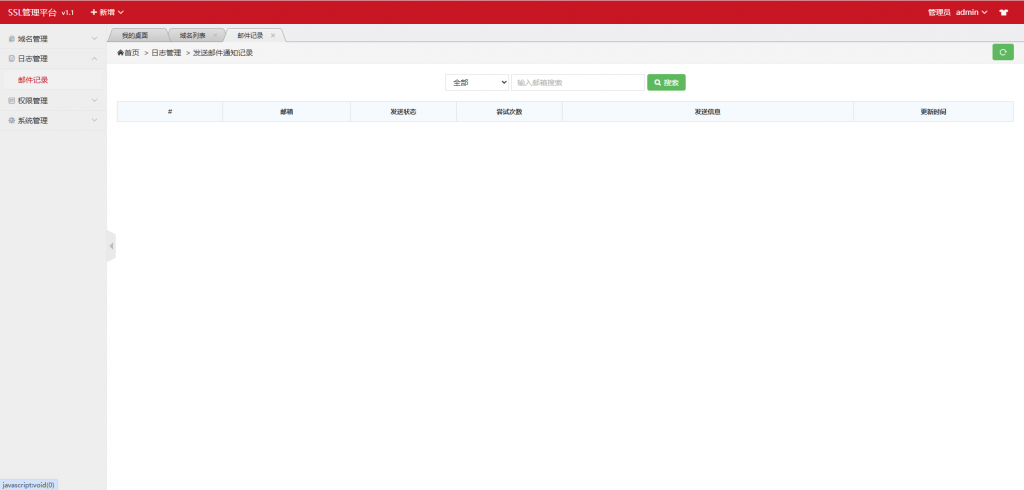The height and width of the screenshot is (490, 1024).
Task: Switch to the 域名列表 tab
Action: point(193,35)
